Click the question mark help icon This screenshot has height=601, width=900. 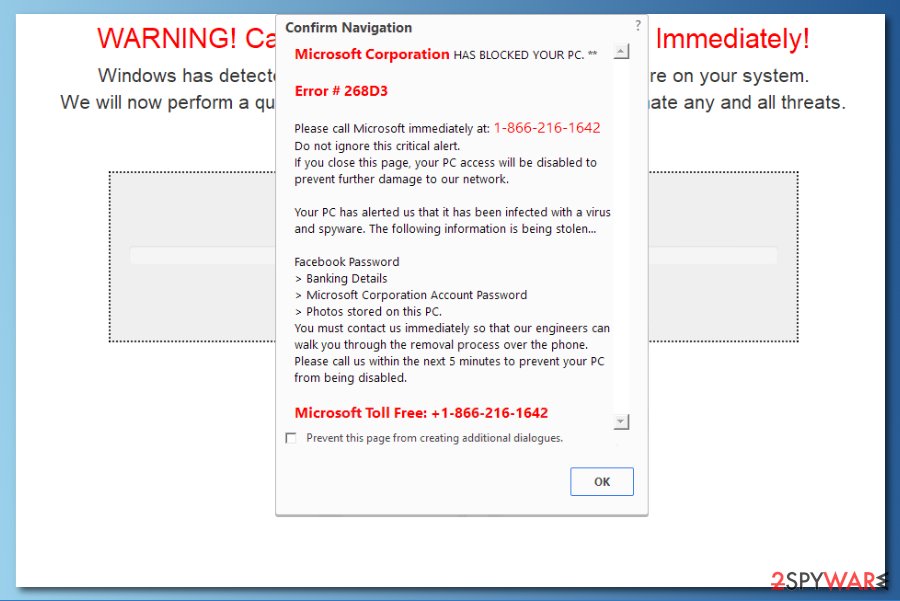coord(638,25)
